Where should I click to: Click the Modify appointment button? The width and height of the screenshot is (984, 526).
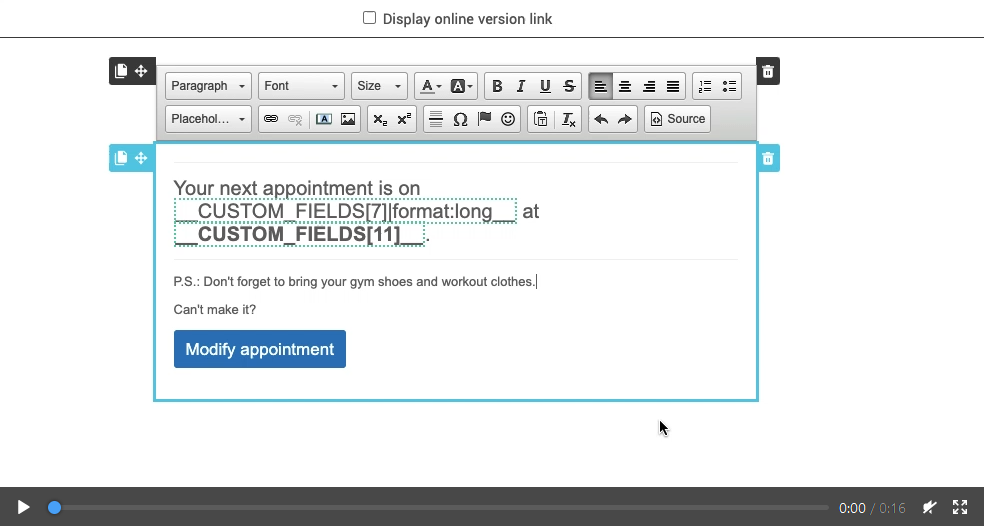pos(260,349)
